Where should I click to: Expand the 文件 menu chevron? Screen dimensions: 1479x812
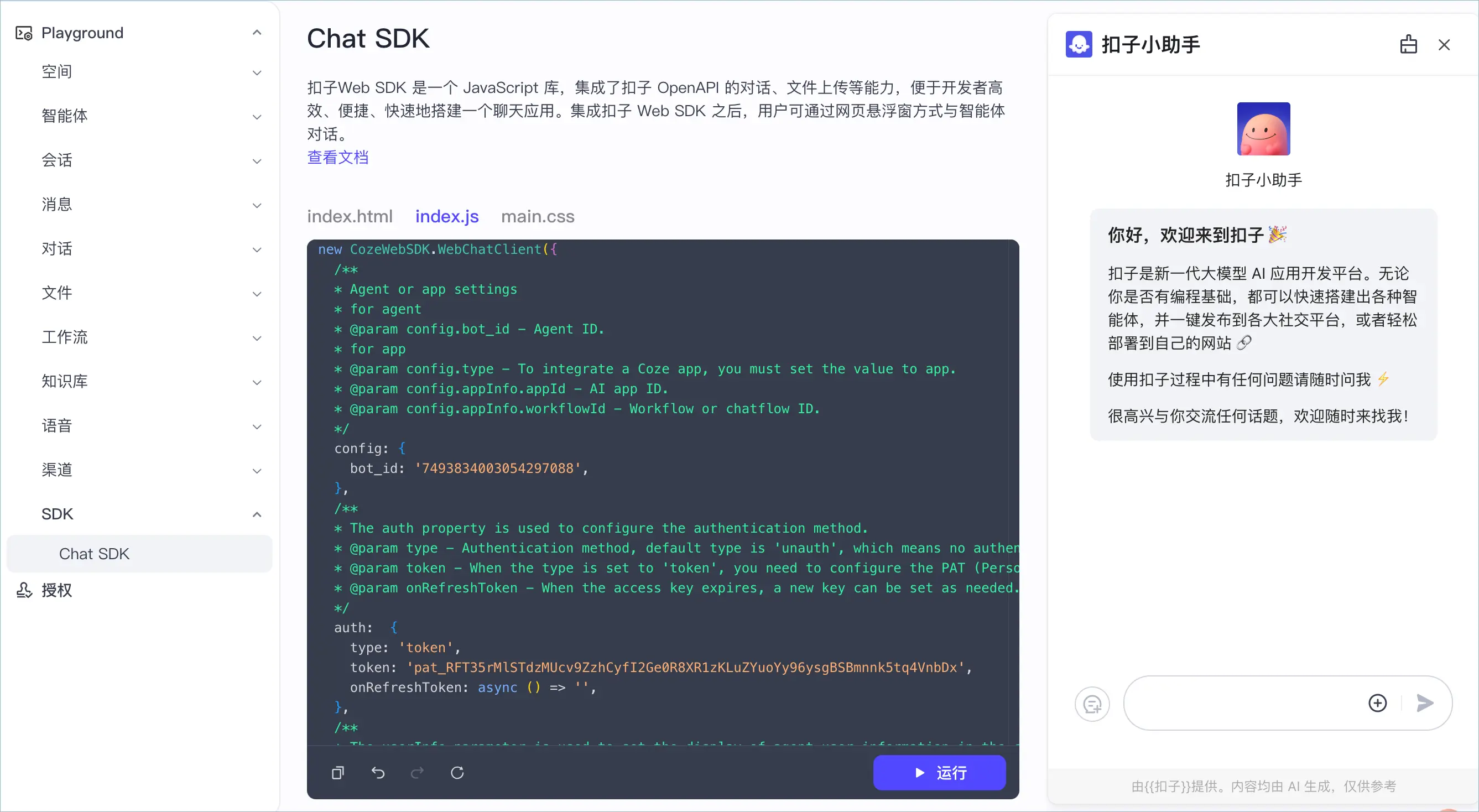[257, 294]
